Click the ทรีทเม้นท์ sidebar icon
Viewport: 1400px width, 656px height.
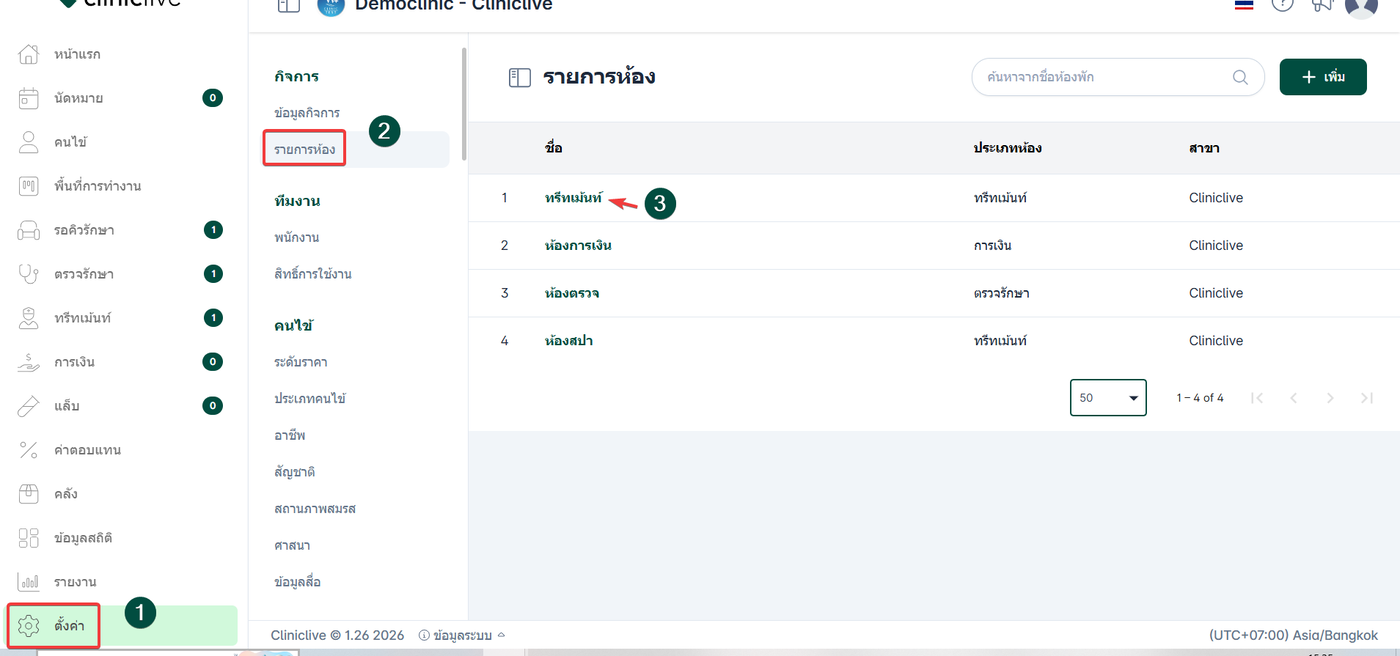tap(29, 318)
